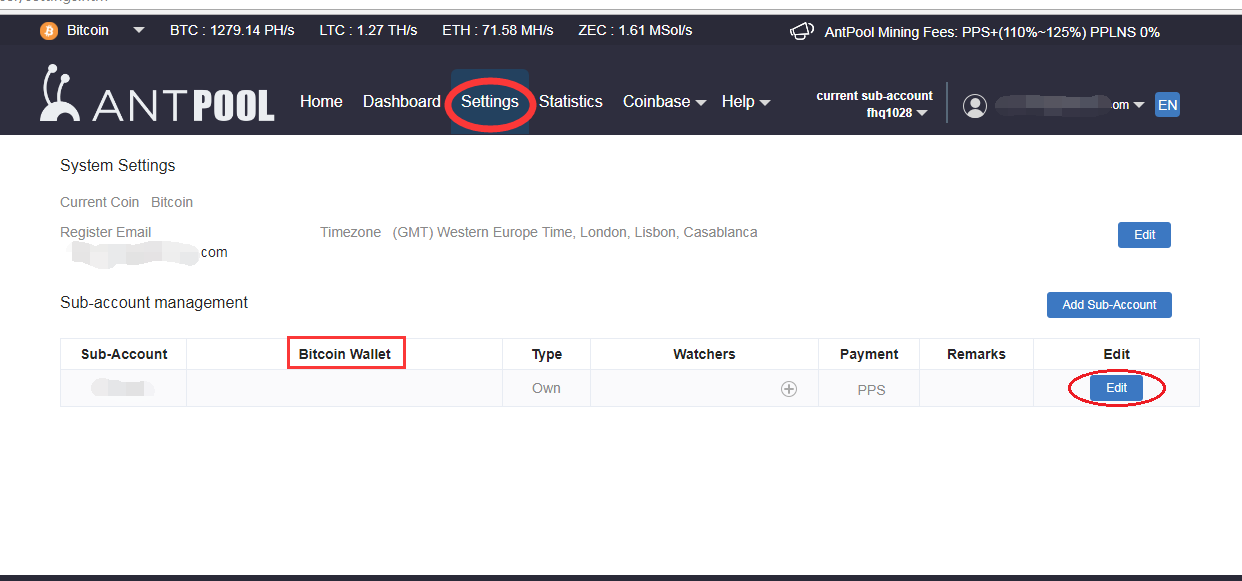Click the Sub-account management heading
Screen dimensions: 1242x581
click(154, 302)
